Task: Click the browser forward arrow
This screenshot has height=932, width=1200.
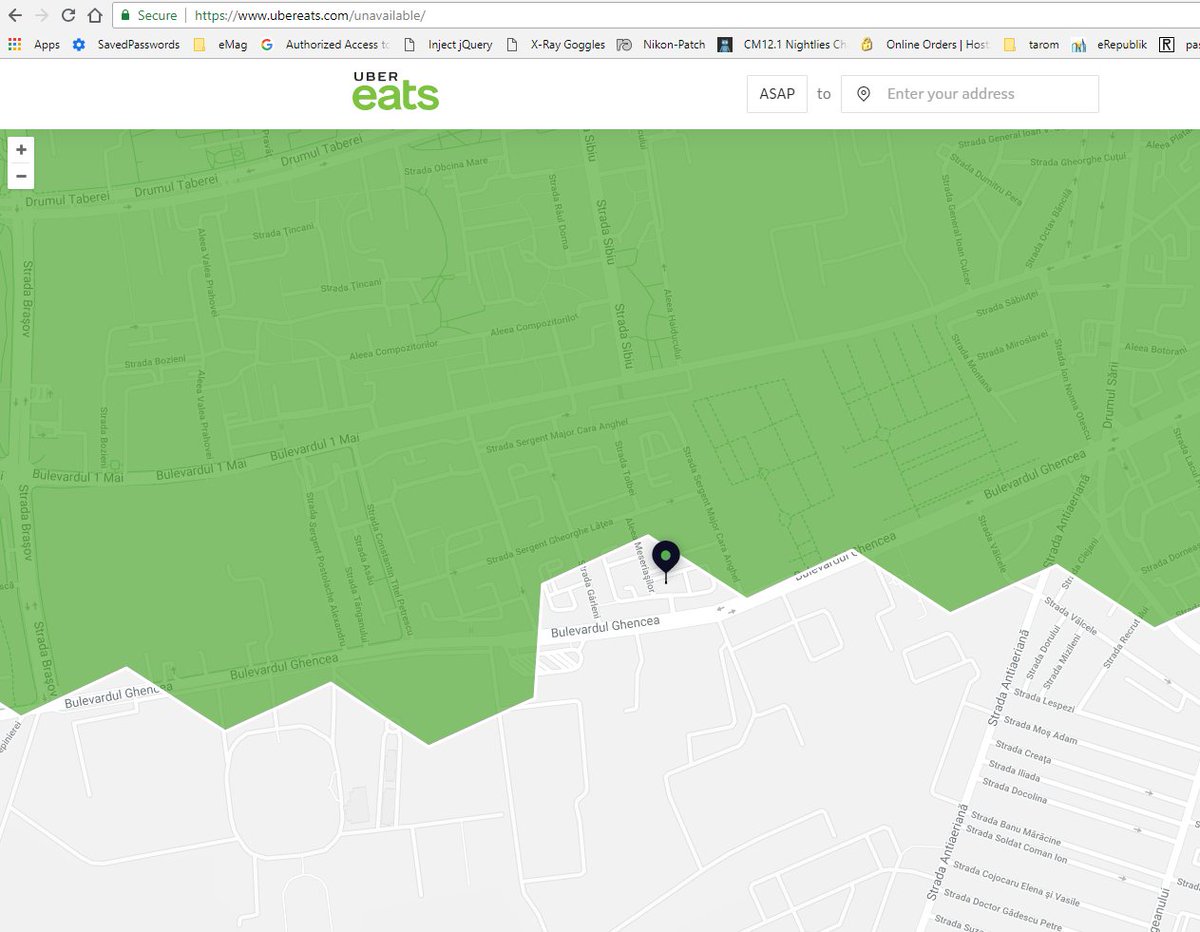Action: [41, 15]
